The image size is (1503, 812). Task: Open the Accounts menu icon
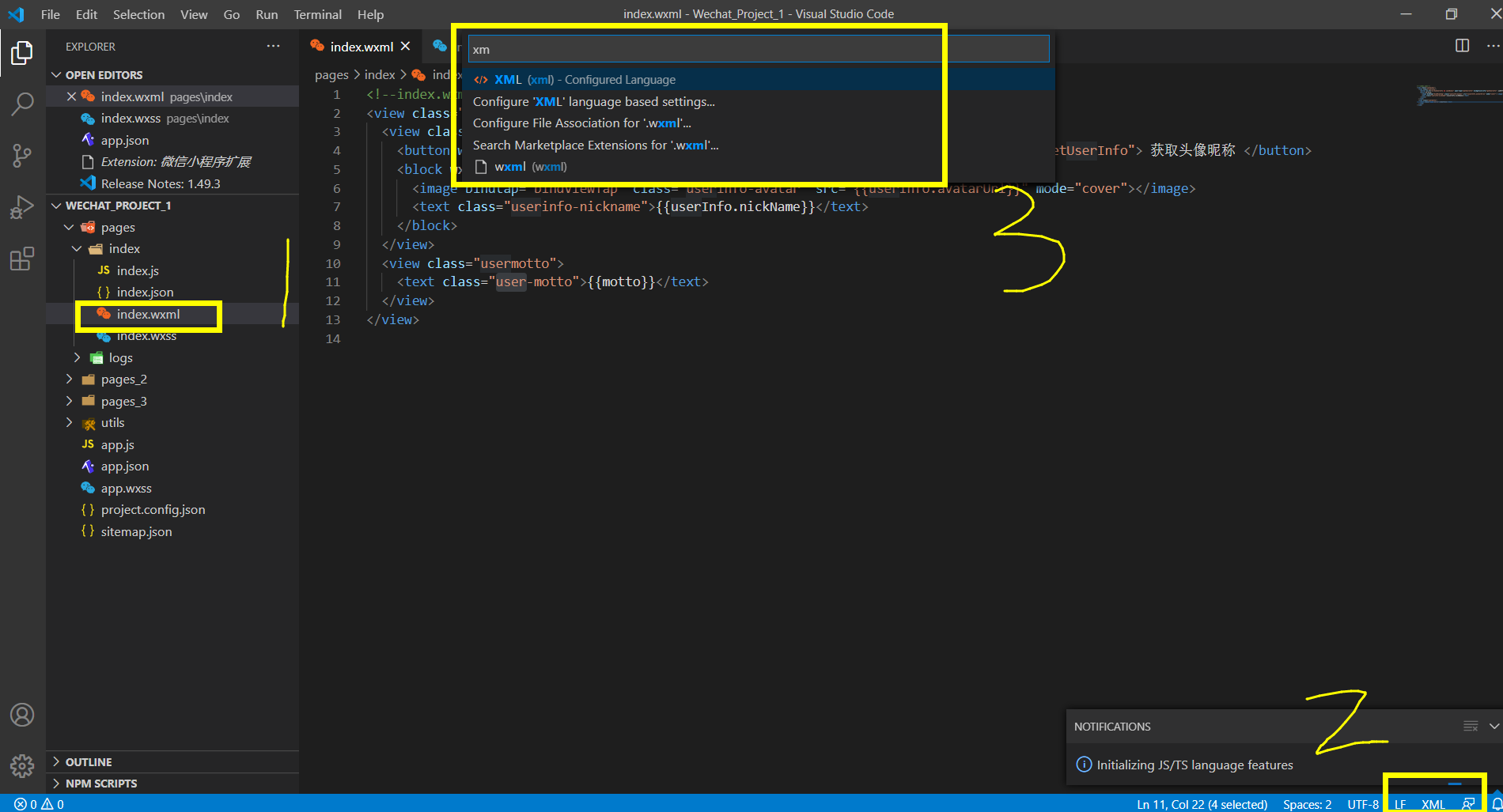click(22, 715)
